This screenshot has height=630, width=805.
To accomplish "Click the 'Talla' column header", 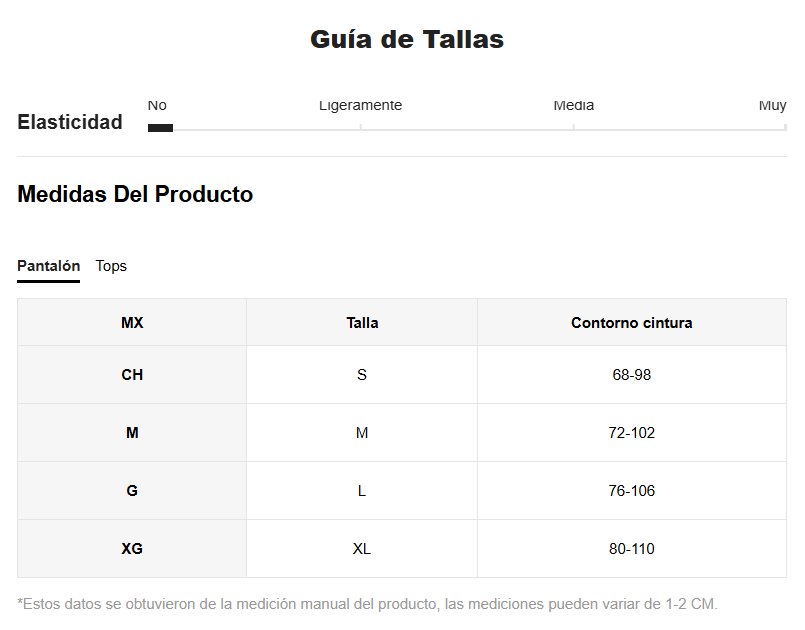I will 362,323.
